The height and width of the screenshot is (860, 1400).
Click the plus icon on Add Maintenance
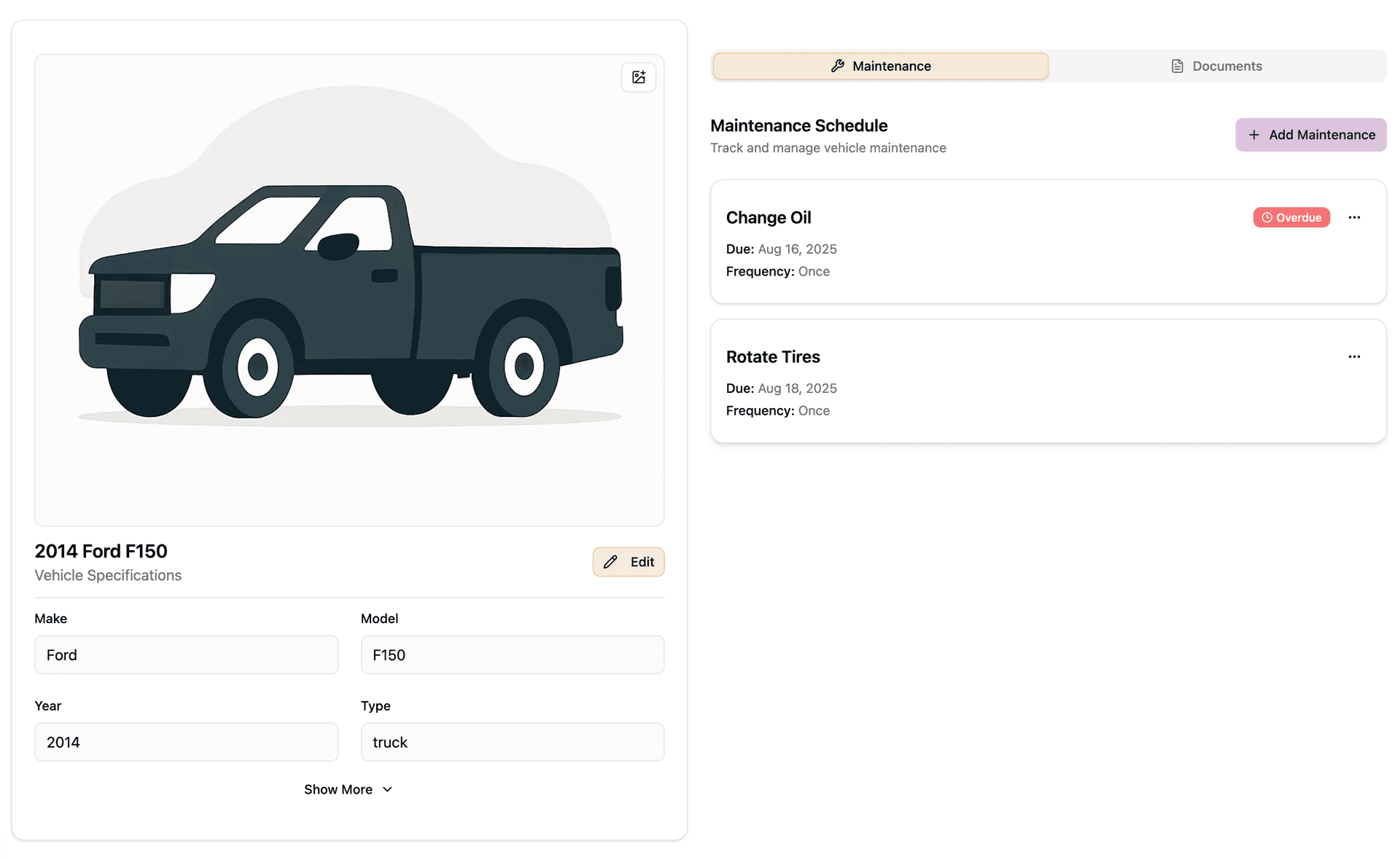[1254, 135]
